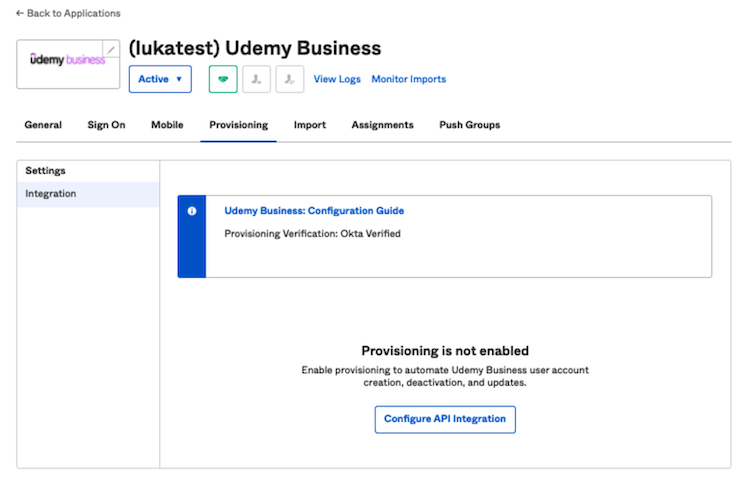Image resolution: width=750 pixels, height=483 pixels.
Task: Open the Import tab
Action: [x=309, y=125]
